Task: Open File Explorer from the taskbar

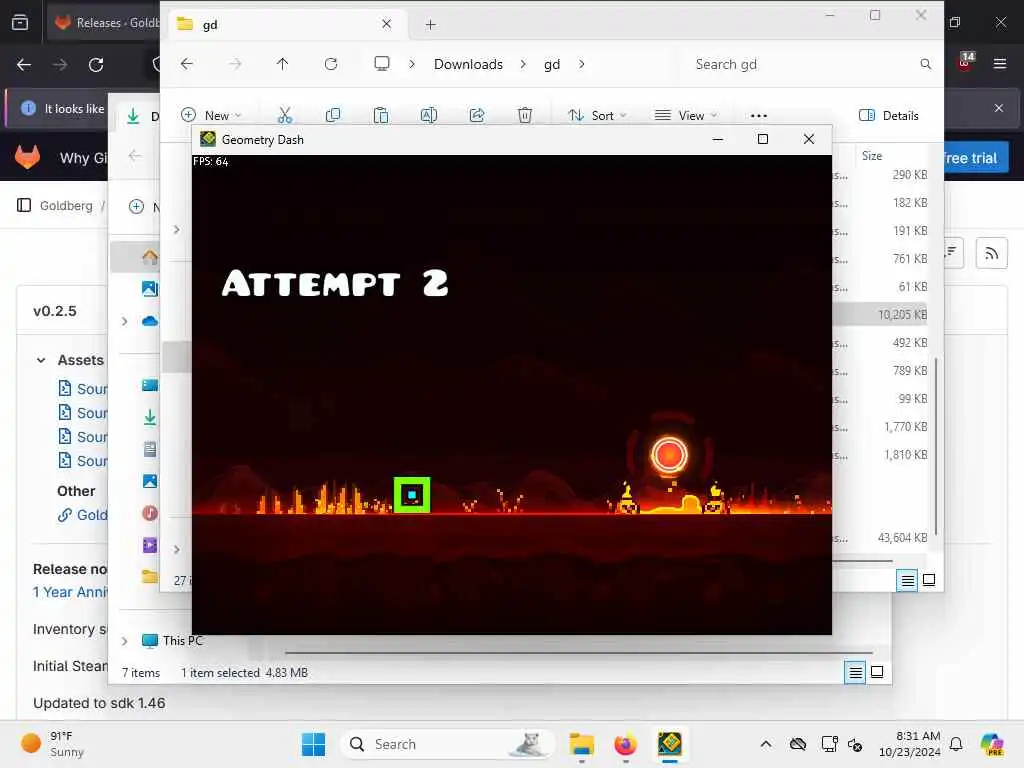Action: pos(581,744)
